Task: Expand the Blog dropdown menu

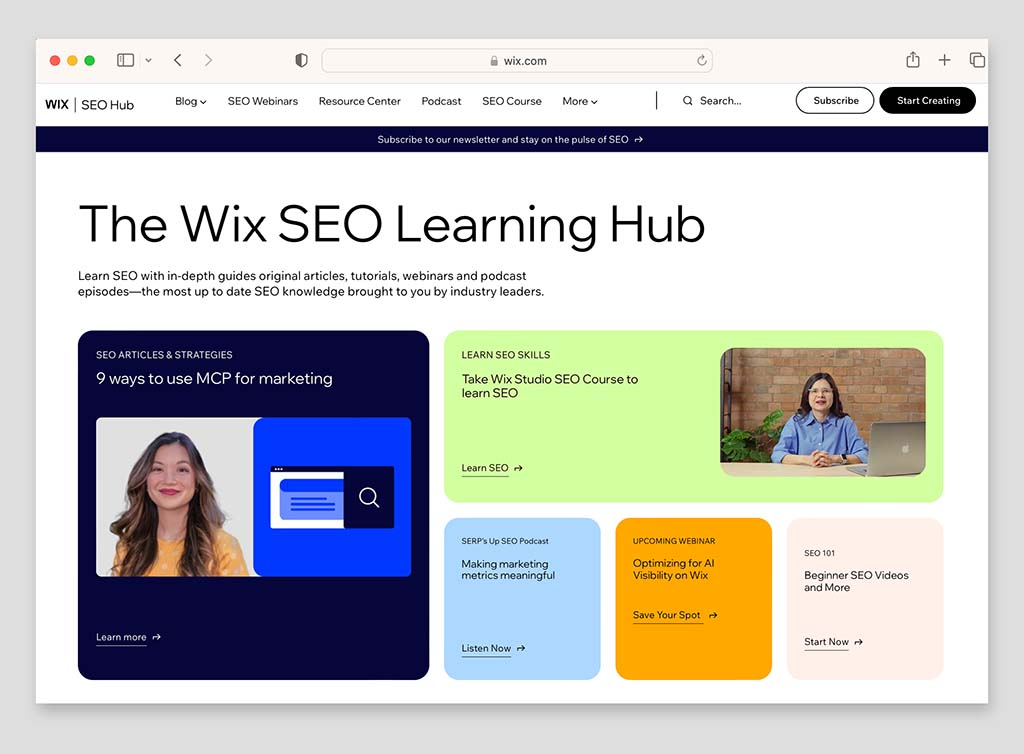Action: click(190, 101)
